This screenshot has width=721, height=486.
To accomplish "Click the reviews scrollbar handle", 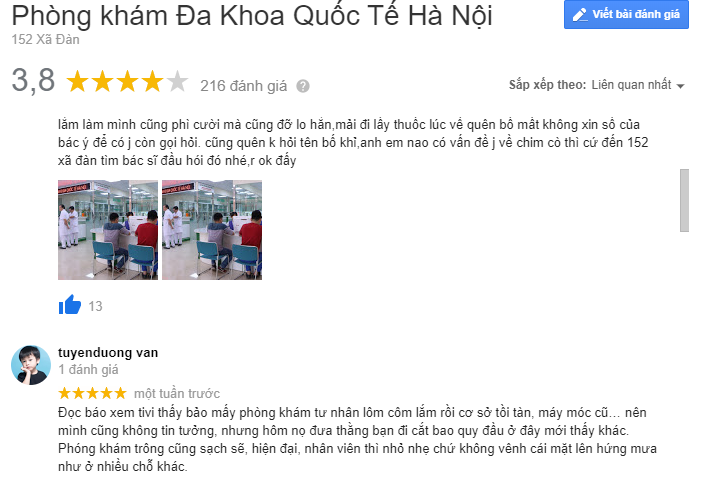I will (684, 200).
